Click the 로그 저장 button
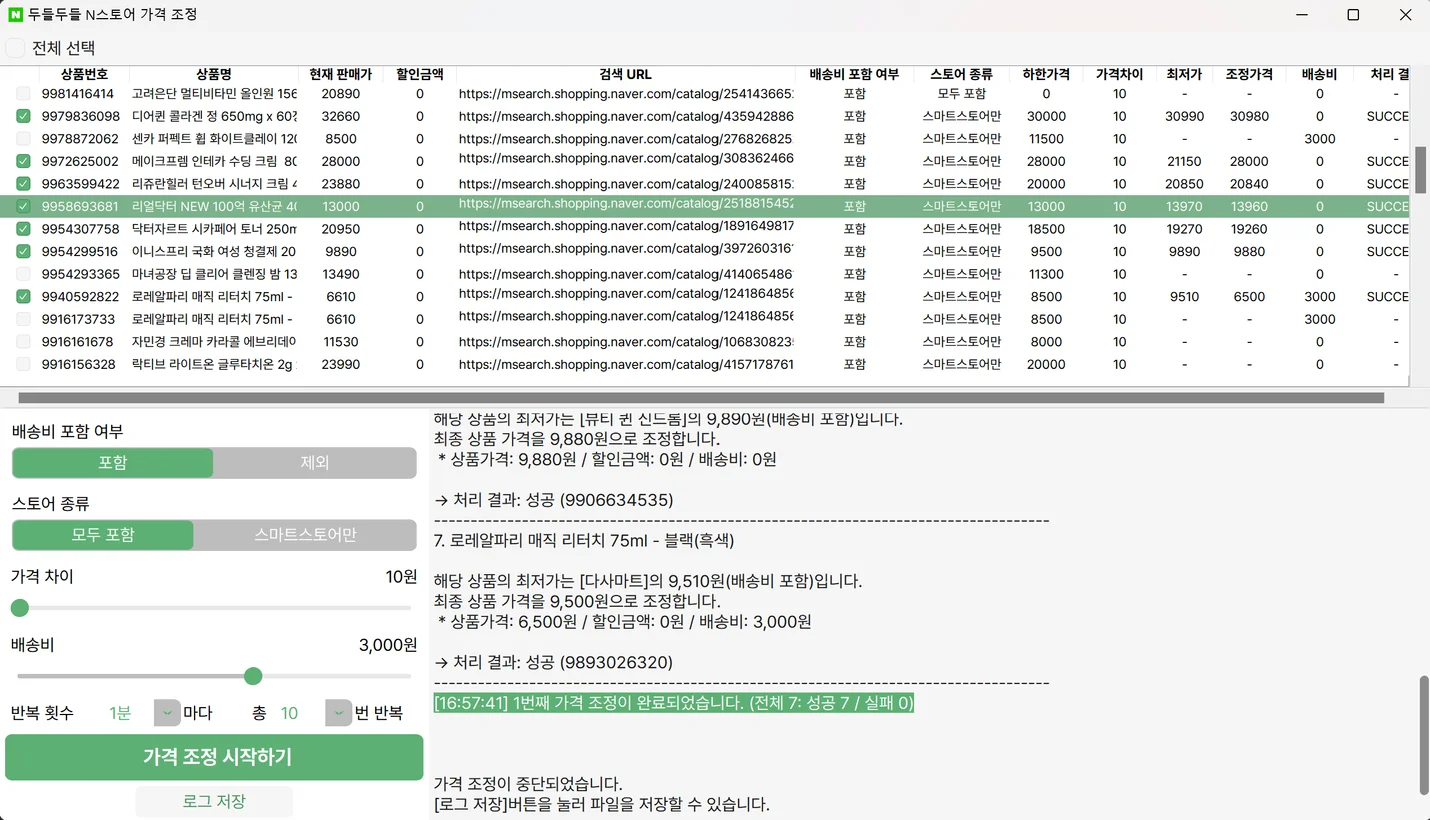 (214, 802)
